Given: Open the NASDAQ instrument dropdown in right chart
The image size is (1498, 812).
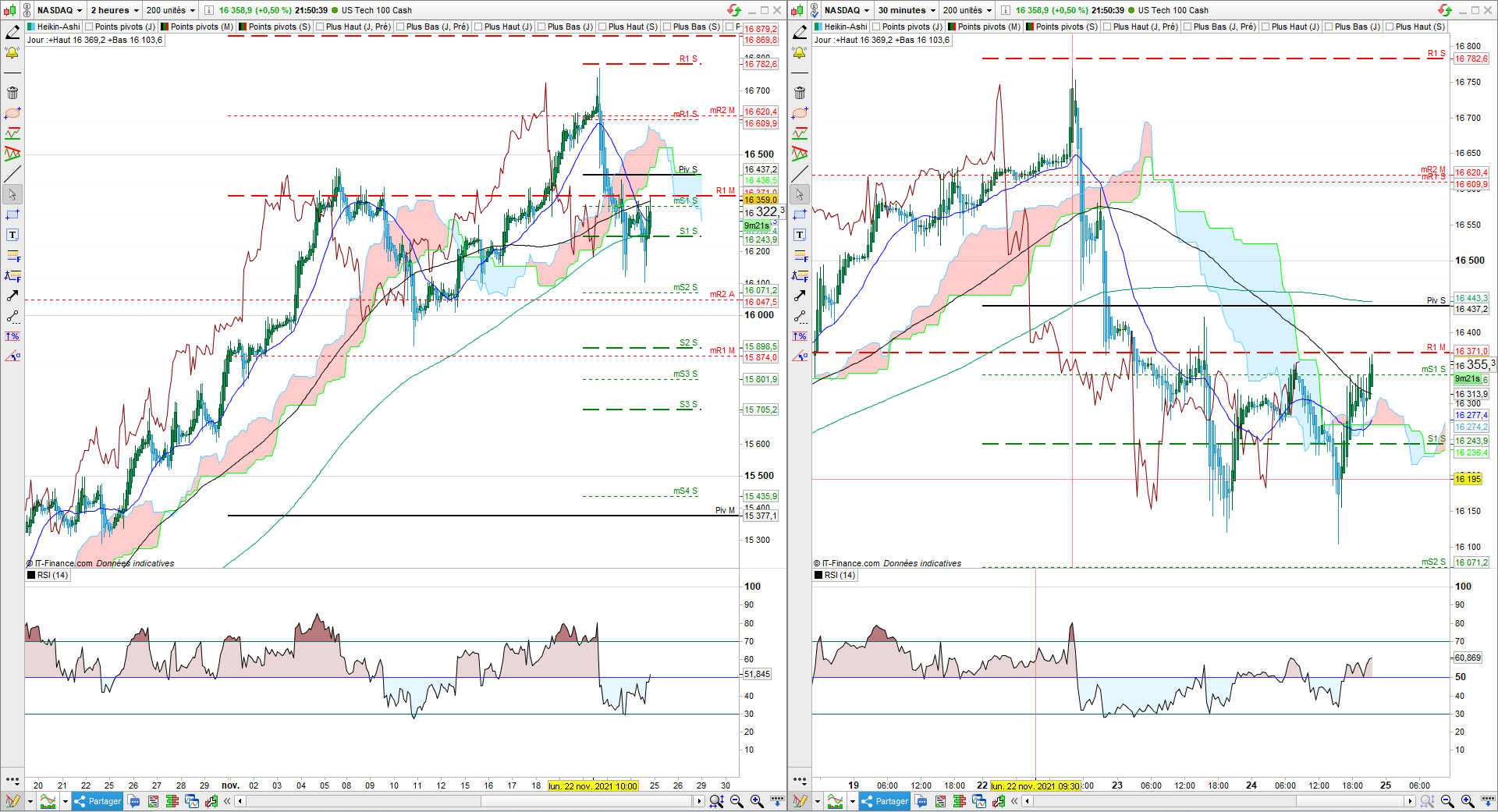Looking at the screenshot, I should click(x=847, y=10).
